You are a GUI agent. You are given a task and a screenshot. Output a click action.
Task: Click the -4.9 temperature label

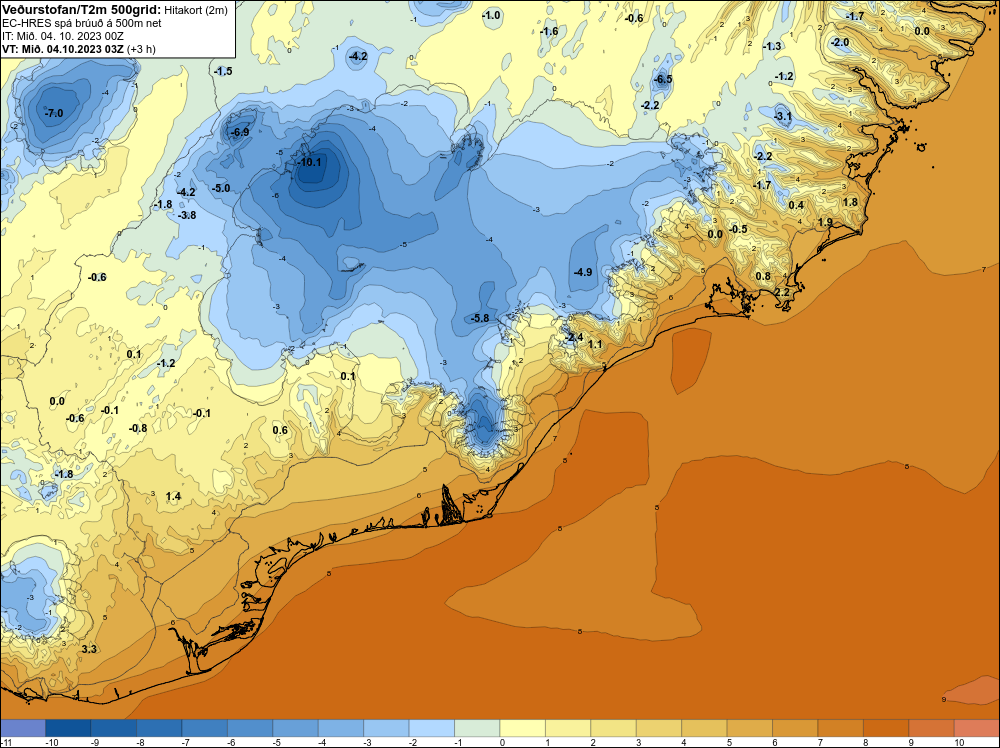click(x=583, y=272)
